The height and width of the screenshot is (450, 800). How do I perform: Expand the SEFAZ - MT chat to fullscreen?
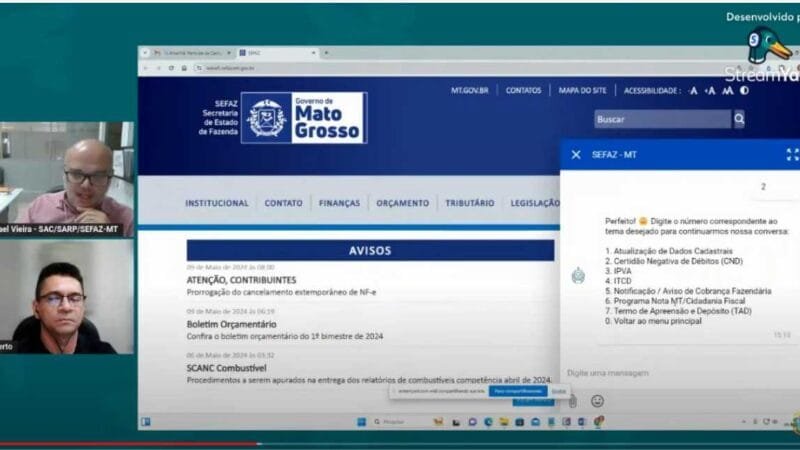click(x=792, y=155)
